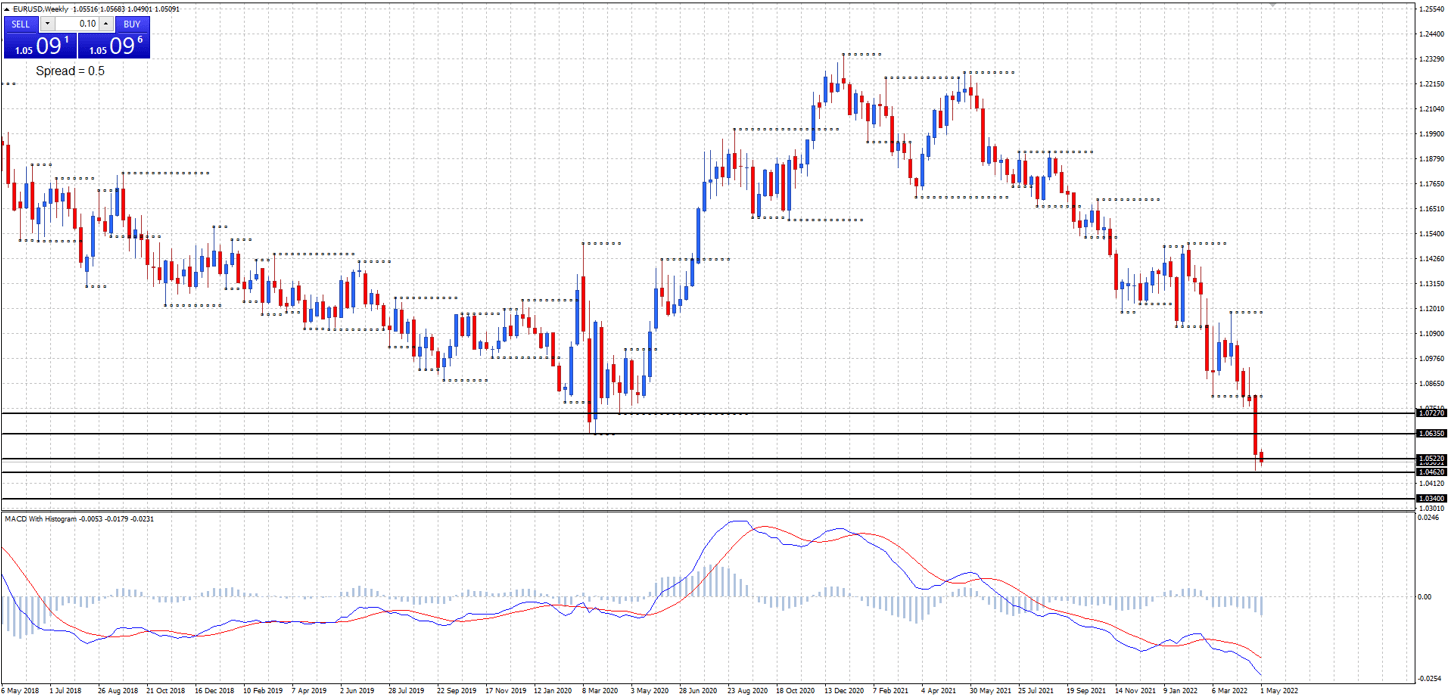Select the horizontal line at 1.07270

tap(700, 413)
